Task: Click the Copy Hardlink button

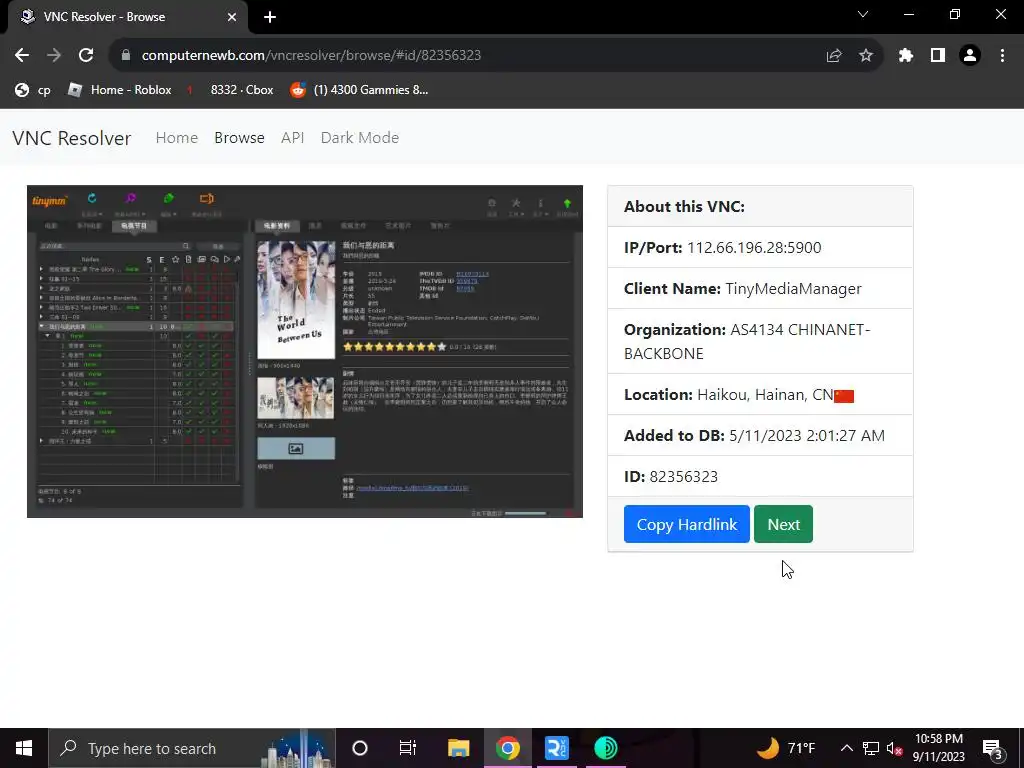Action: click(x=686, y=524)
